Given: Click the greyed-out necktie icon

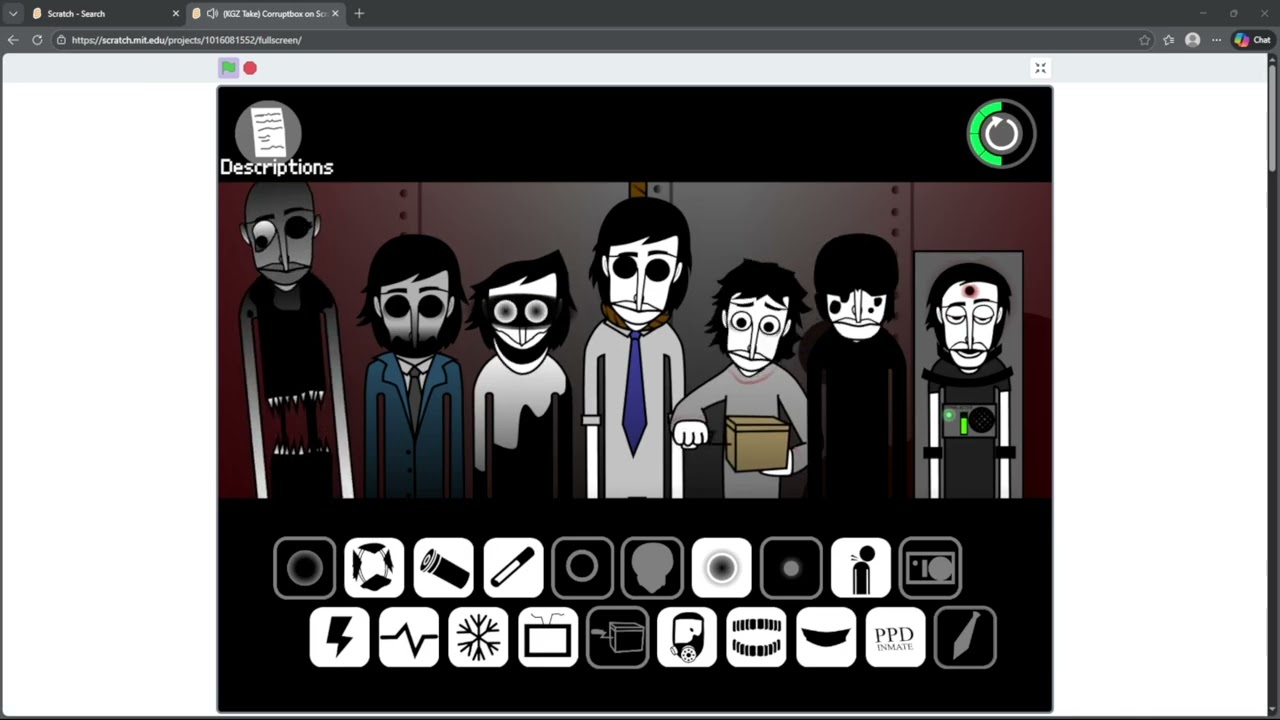Looking at the screenshot, I should [965, 637].
